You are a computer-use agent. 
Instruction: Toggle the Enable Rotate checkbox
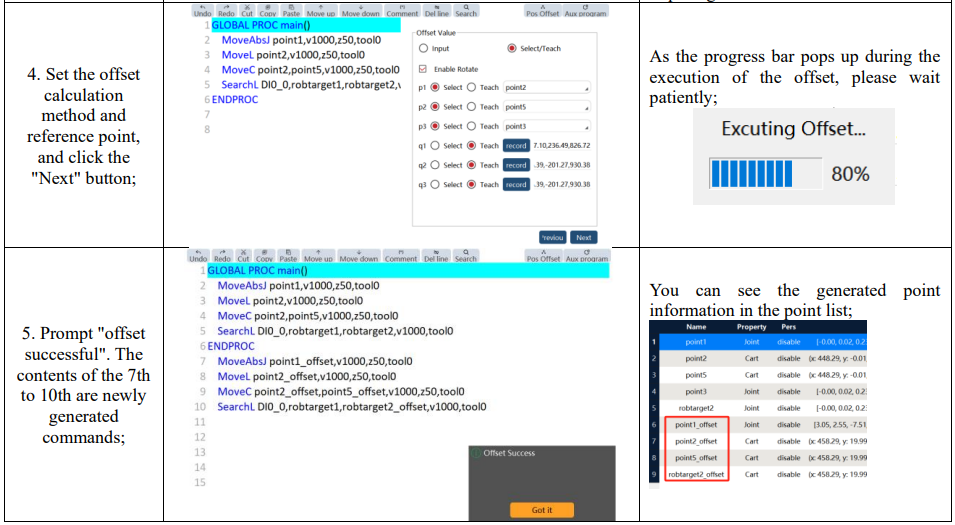(423, 69)
